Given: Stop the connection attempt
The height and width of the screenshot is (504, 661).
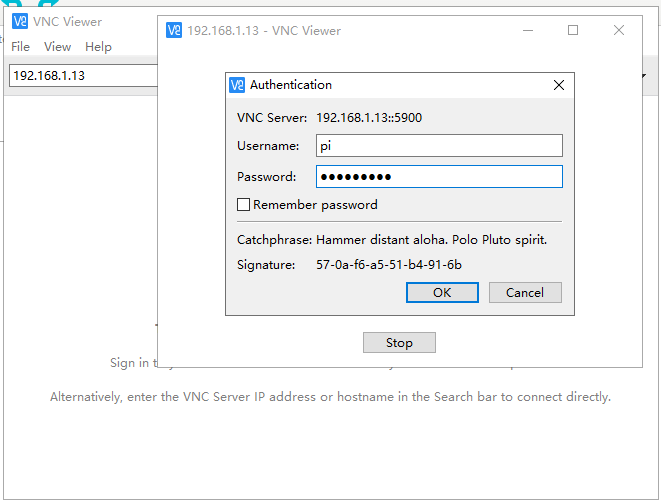Looking at the screenshot, I should pos(399,342).
